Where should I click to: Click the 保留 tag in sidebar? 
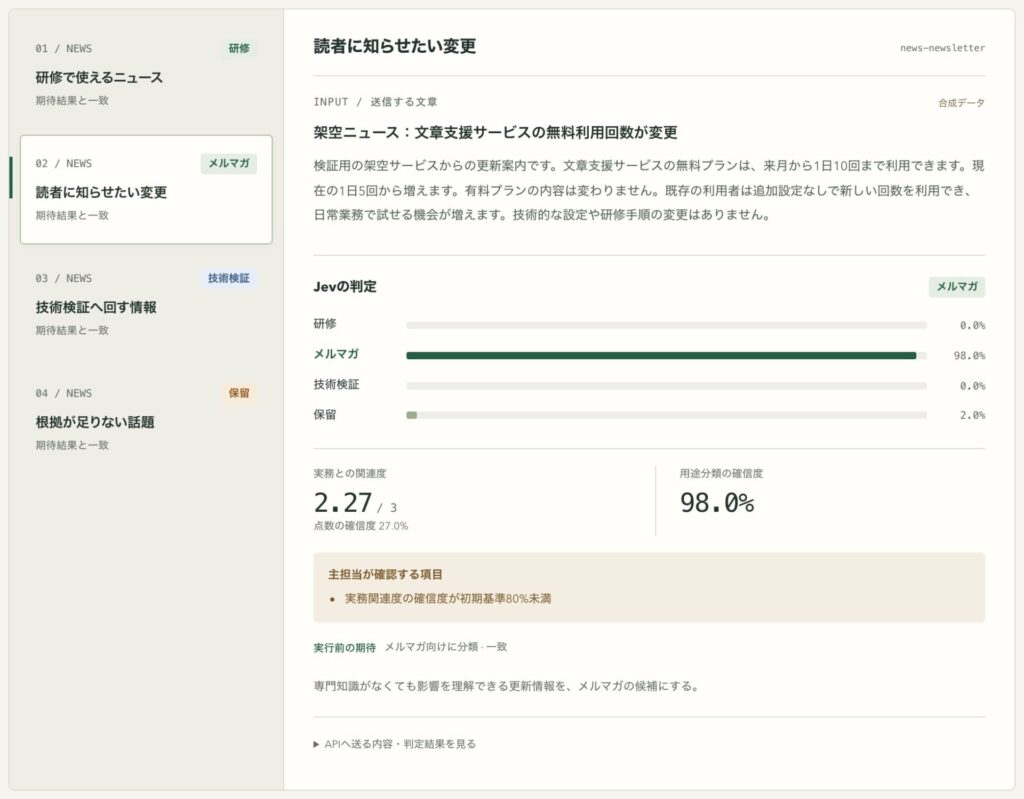[x=239, y=393]
